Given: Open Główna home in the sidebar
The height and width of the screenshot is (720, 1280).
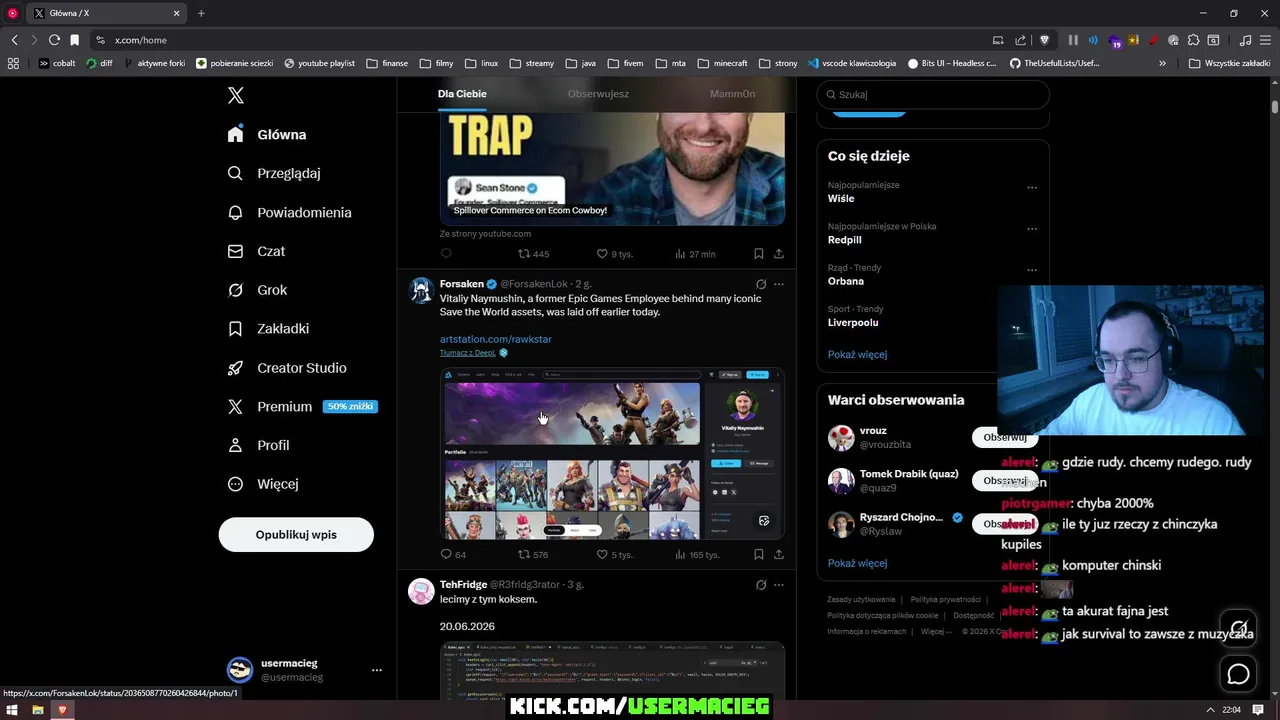Looking at the screenshot, I should pos(267,134).
